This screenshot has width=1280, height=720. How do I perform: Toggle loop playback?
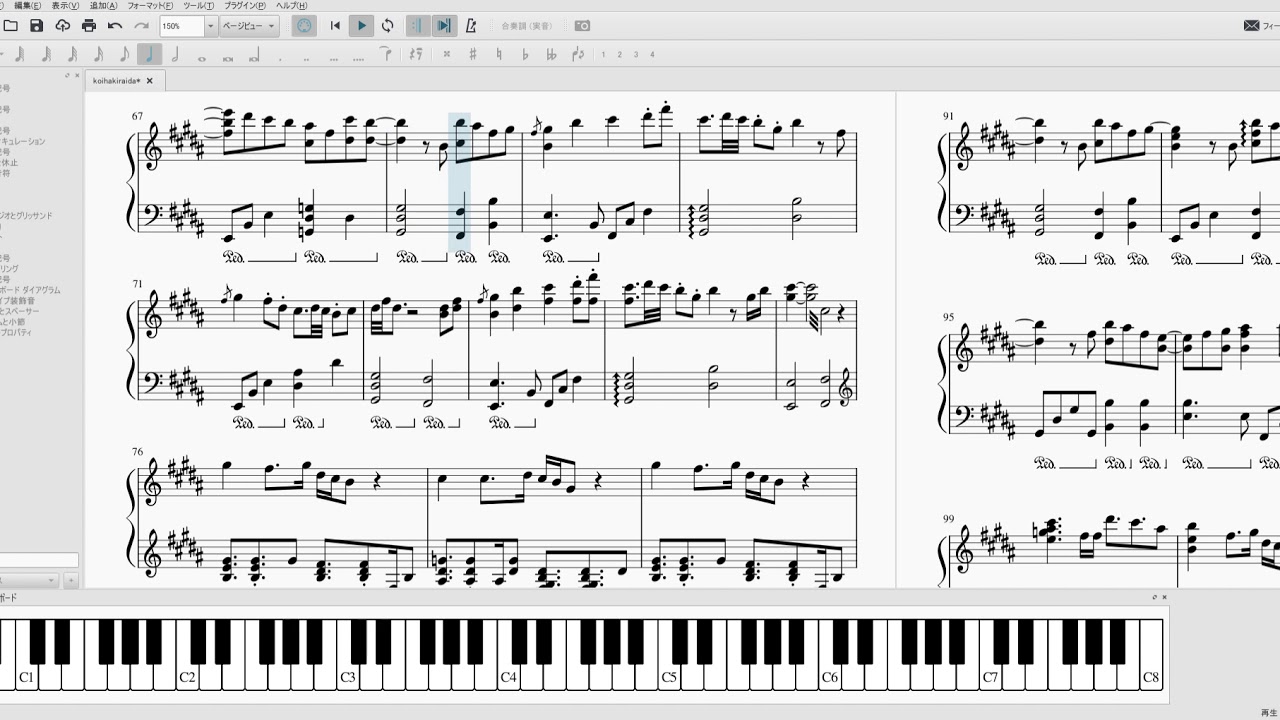click(387, 25)
